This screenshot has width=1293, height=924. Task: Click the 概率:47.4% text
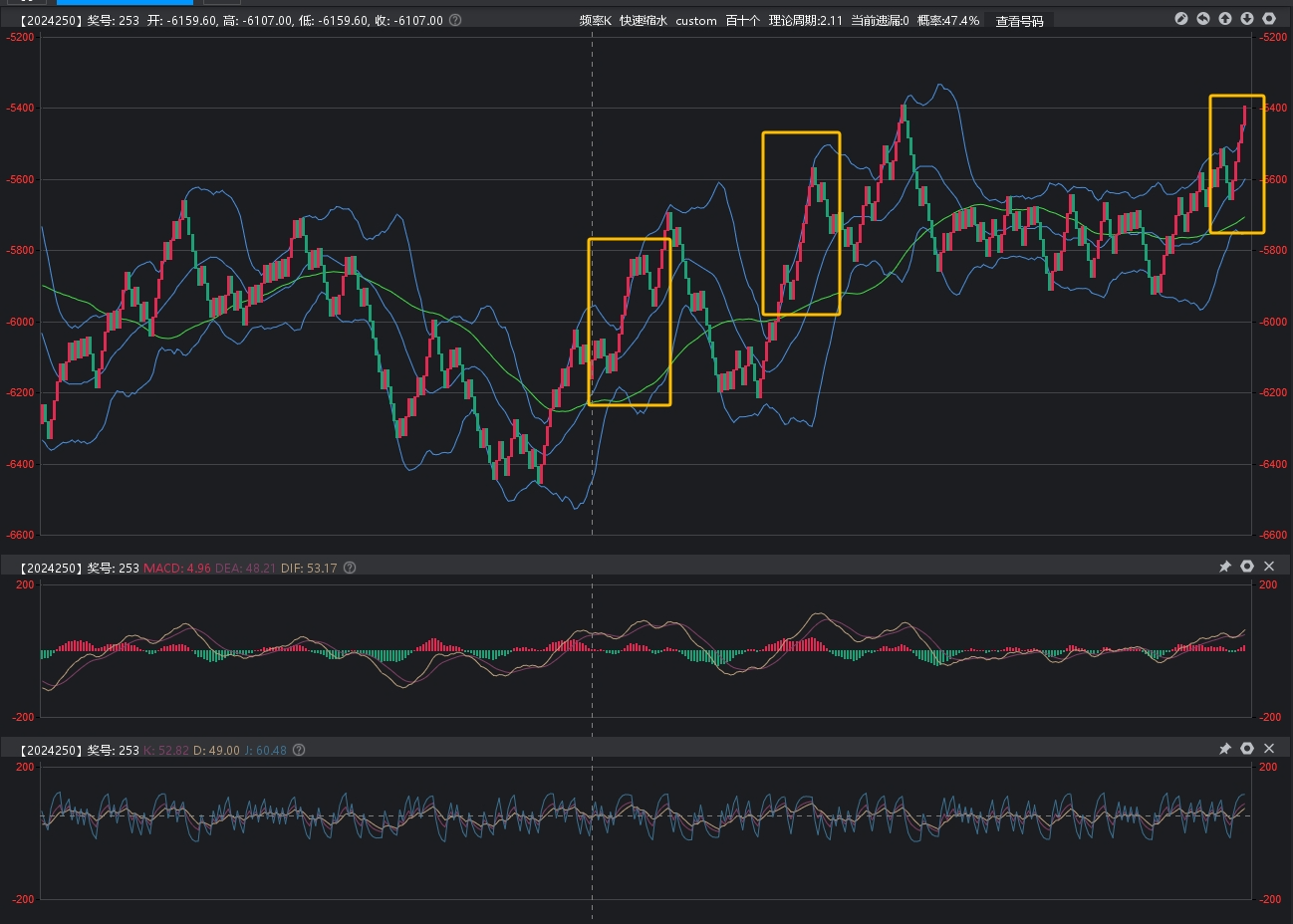click(x=948, y=20)
